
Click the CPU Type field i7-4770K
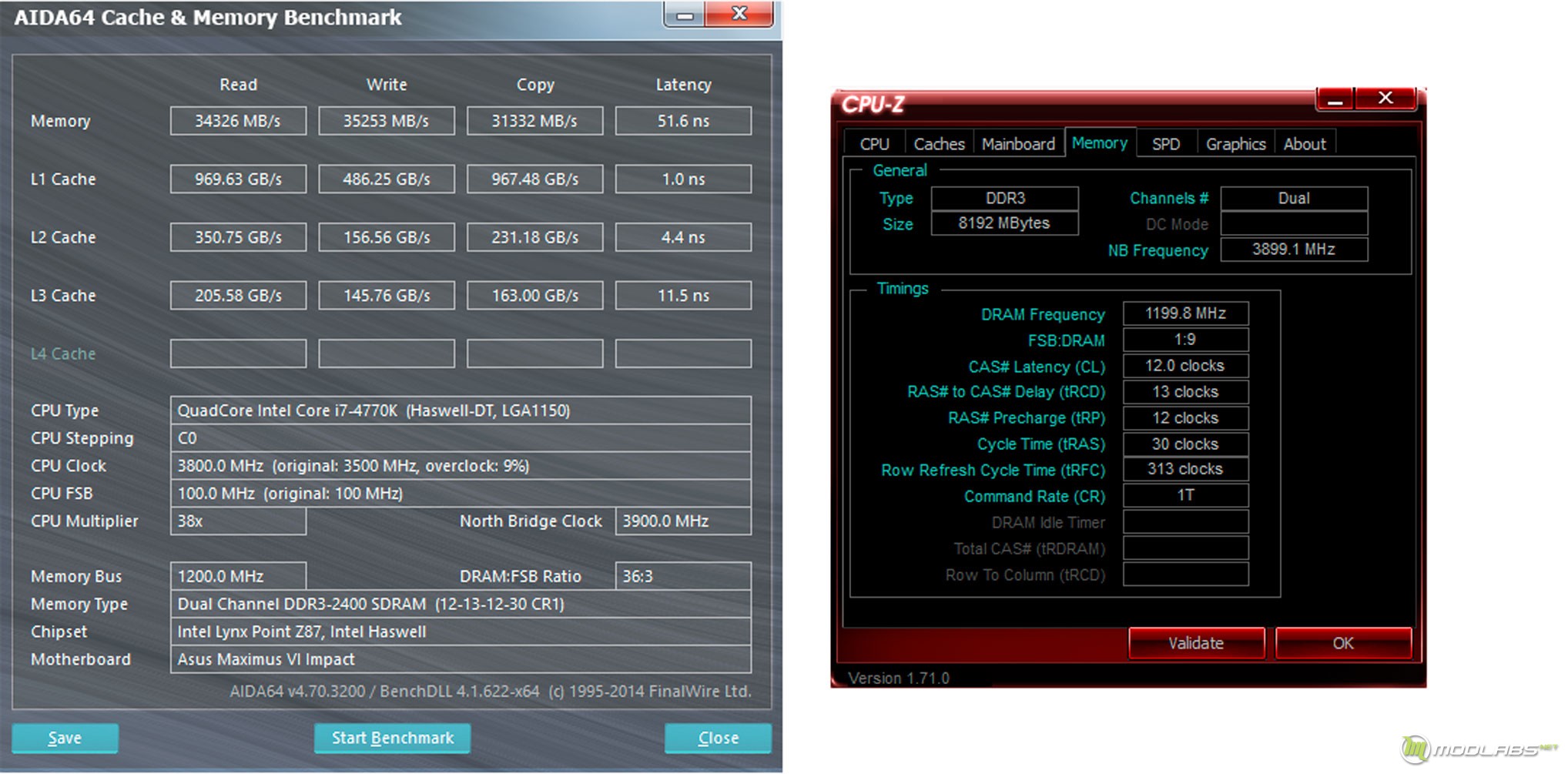pyautogui.click(x=461, y=410)
